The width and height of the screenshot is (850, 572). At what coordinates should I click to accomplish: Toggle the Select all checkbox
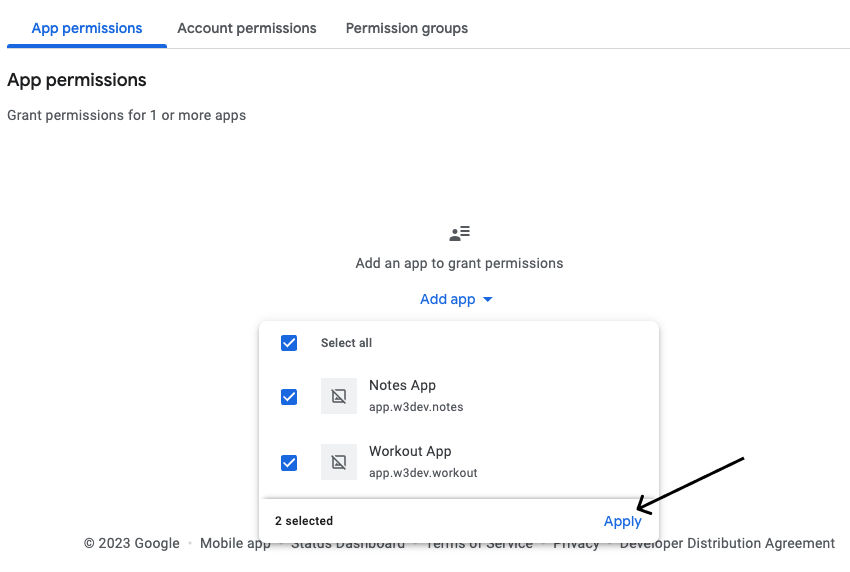point(289,343)
